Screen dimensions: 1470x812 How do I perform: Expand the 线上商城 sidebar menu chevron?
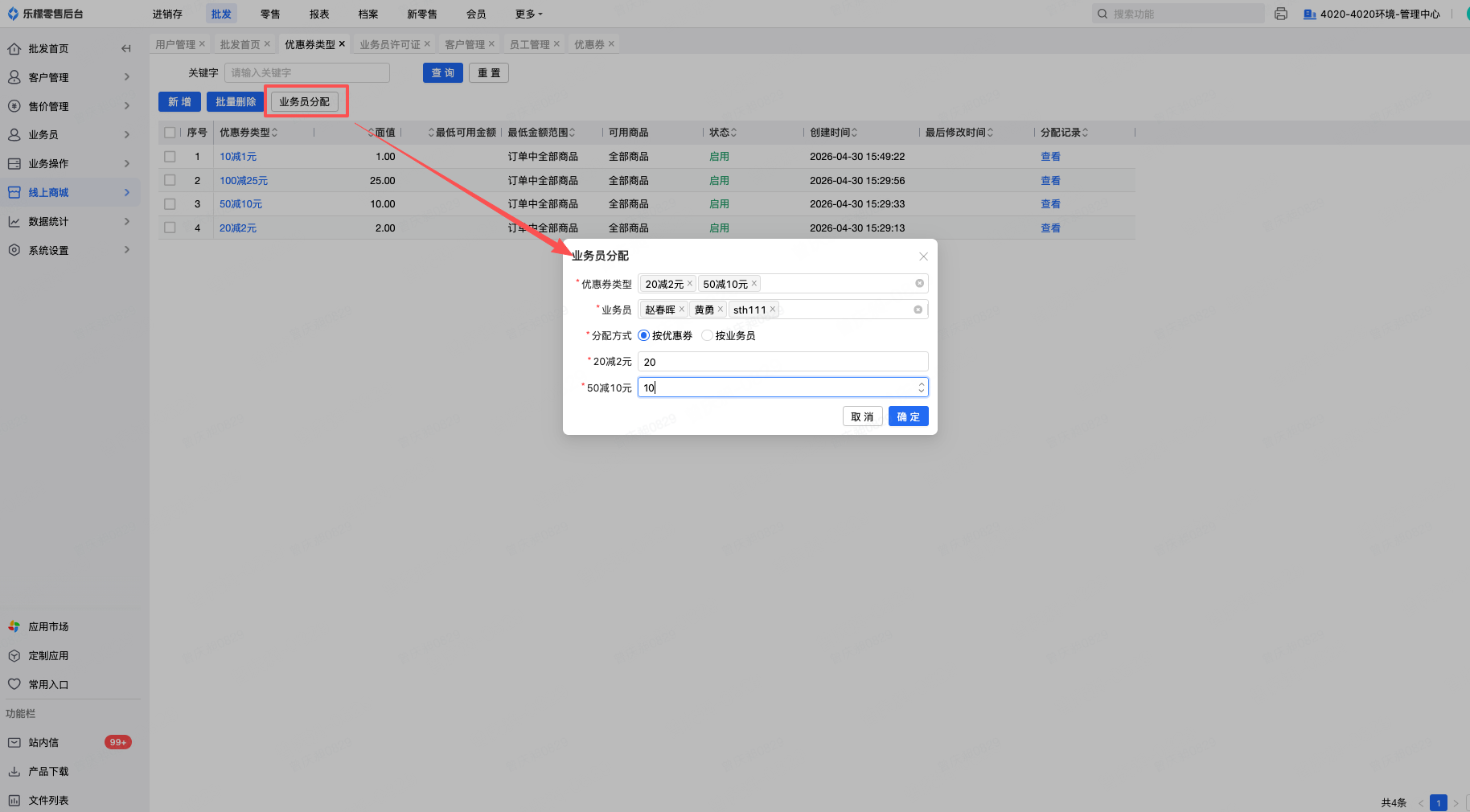pos(127,193)
